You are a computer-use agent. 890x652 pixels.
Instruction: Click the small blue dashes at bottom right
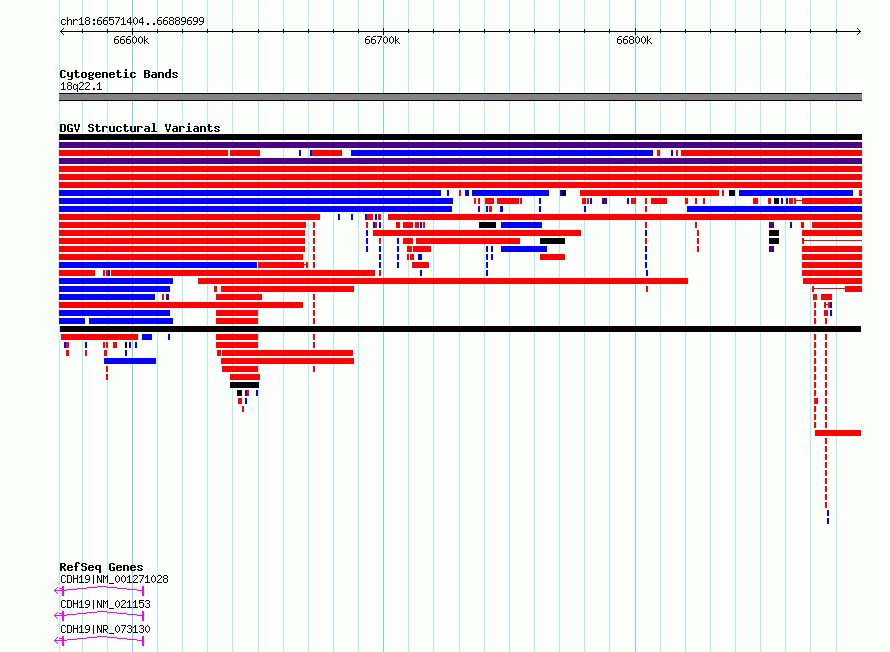point(828,517)
